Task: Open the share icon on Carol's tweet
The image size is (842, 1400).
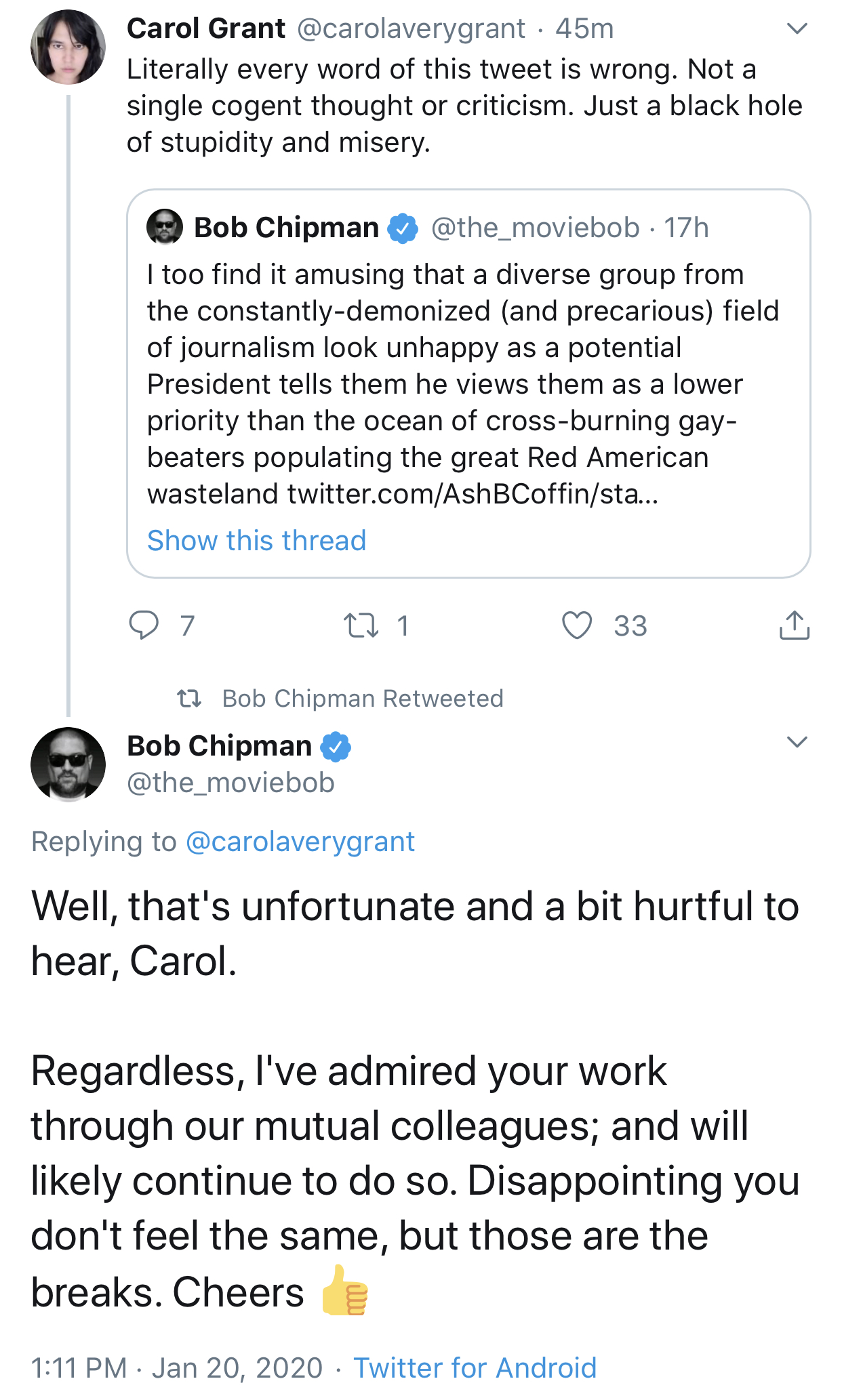Action: coord(795,625)
